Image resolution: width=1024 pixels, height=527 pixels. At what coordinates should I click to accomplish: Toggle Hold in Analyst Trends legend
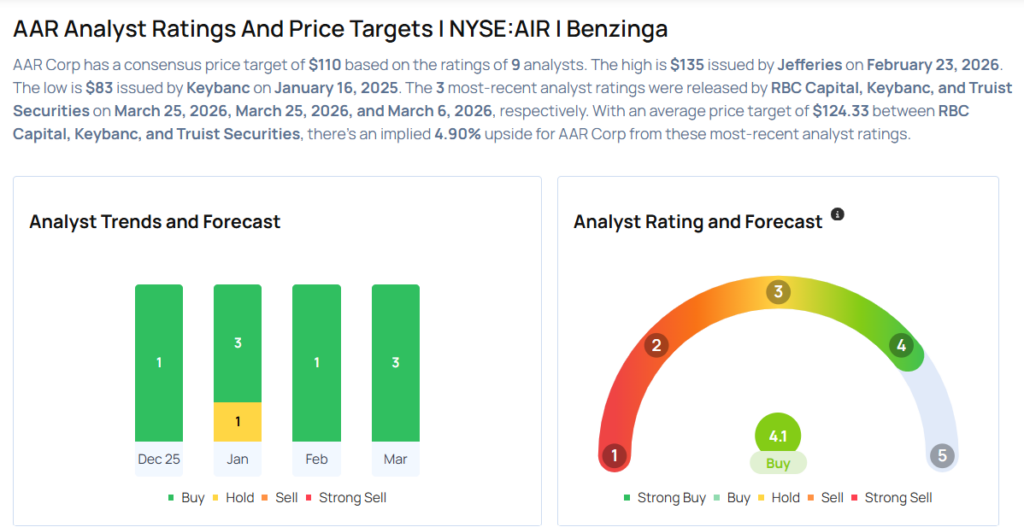pos(238,497)
